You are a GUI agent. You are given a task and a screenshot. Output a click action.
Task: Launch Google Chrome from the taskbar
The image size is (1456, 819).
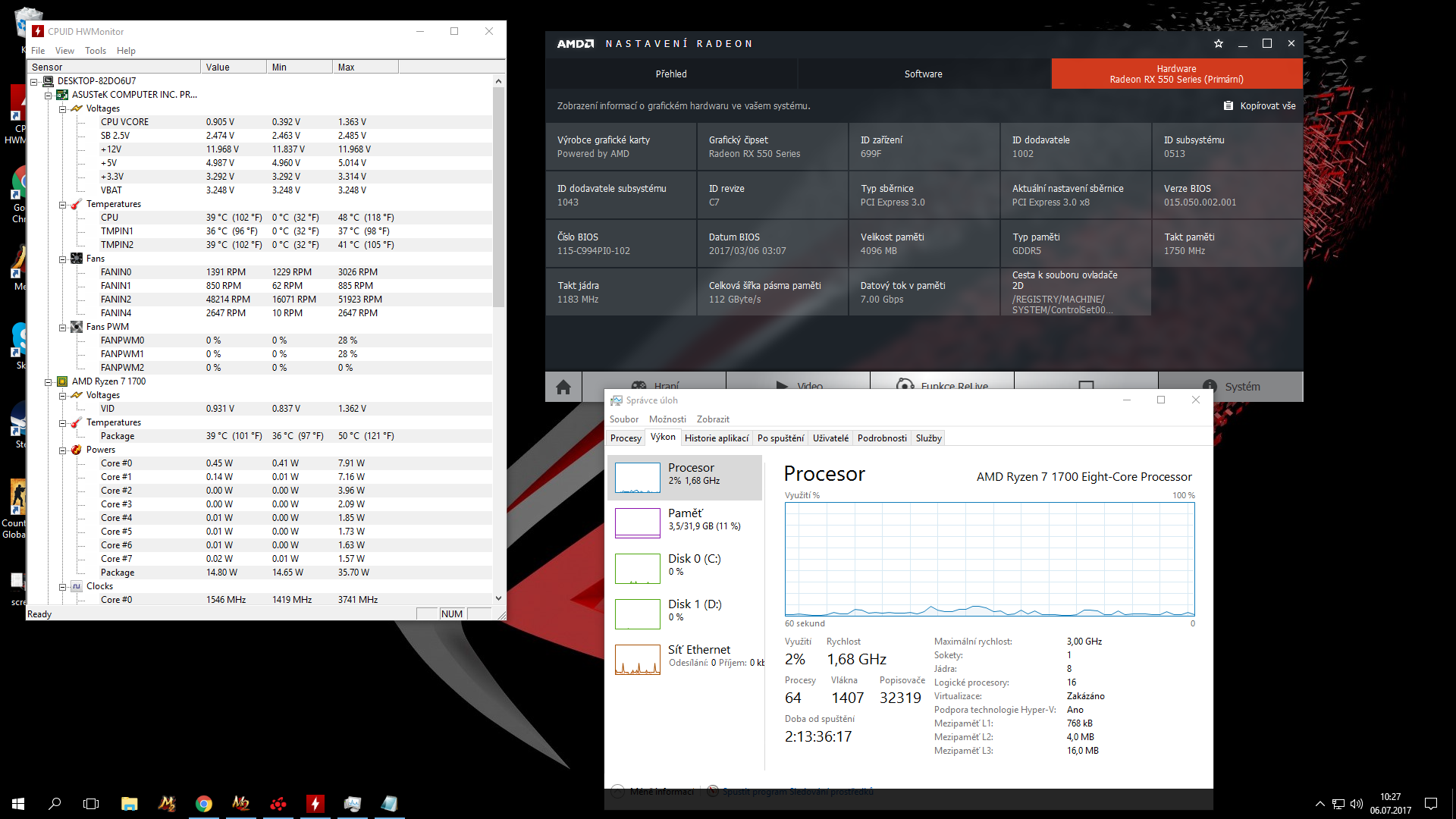(x=203, y=803)
